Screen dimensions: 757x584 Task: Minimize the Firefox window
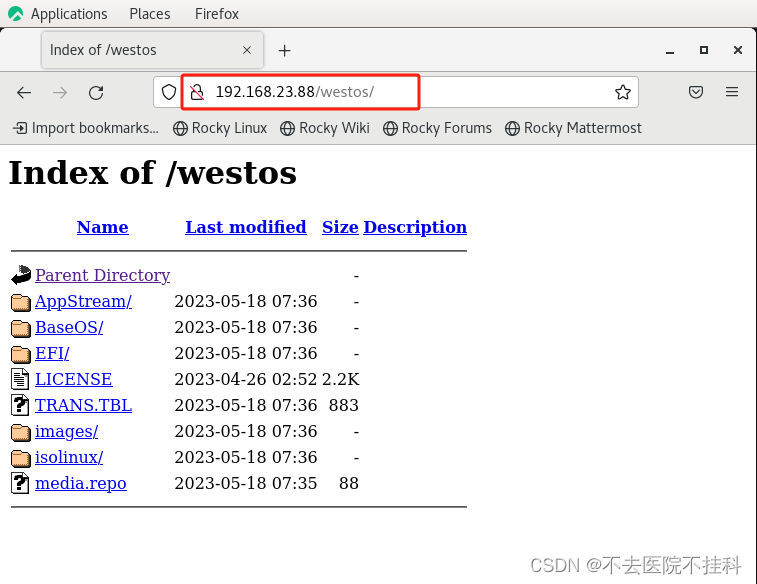pyautogui.click(x=670, y=50)
